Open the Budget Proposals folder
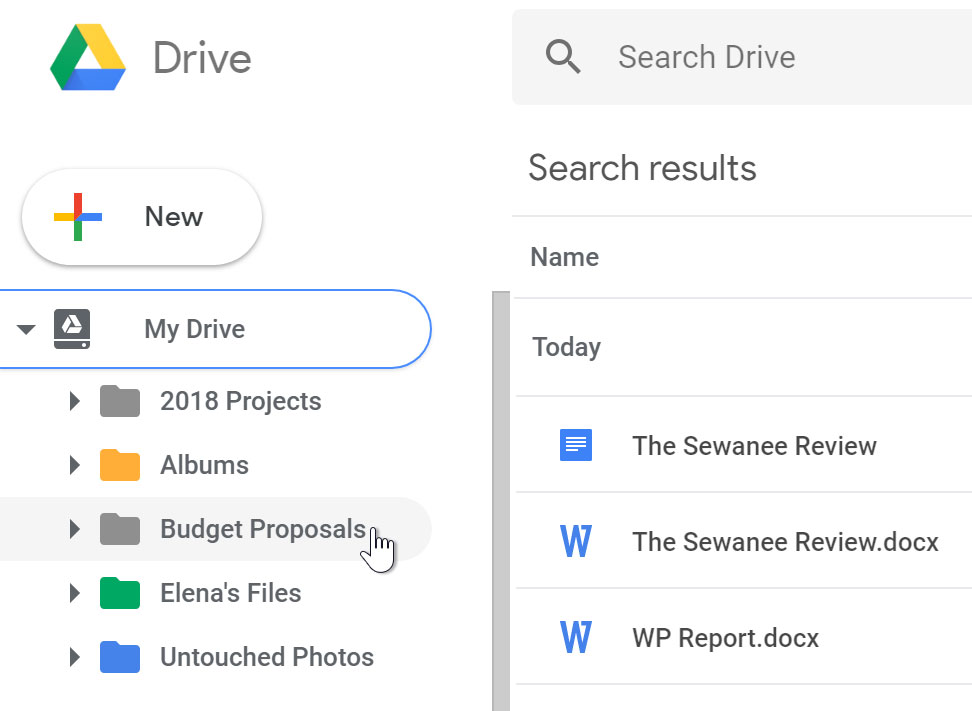Image resolution: width=972 pixels, height=711 pixels. [x=262, y=529]
